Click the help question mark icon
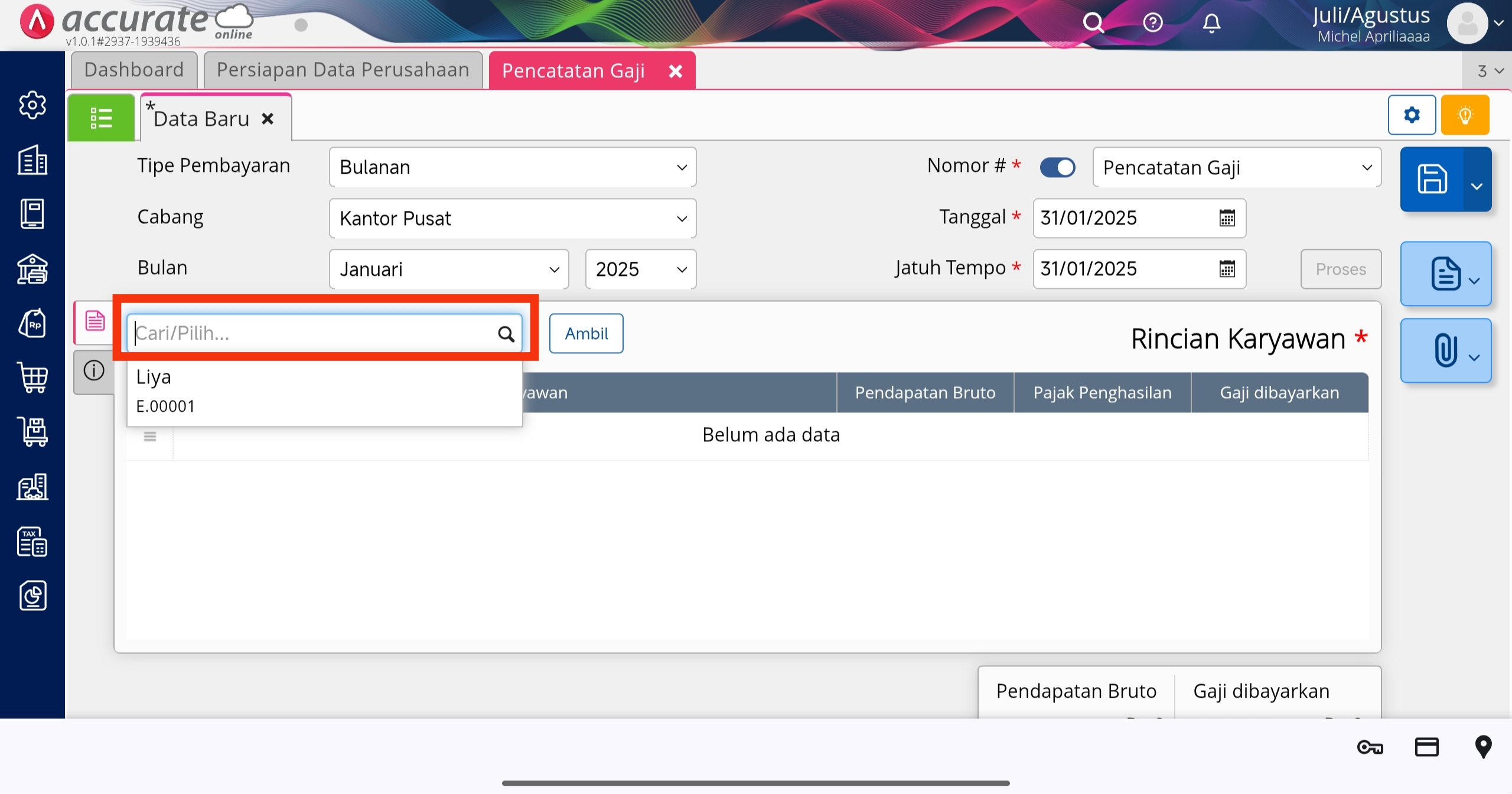Screen dimensions: 1512x794 point(1152,23)
